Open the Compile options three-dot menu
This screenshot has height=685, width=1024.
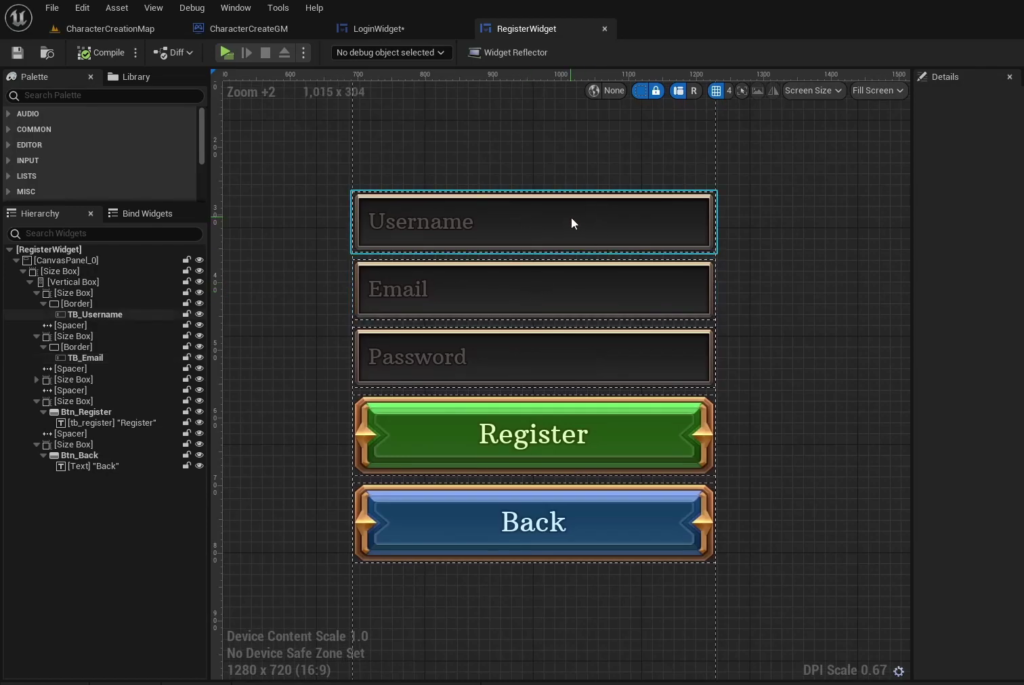(x=135, y=53)
